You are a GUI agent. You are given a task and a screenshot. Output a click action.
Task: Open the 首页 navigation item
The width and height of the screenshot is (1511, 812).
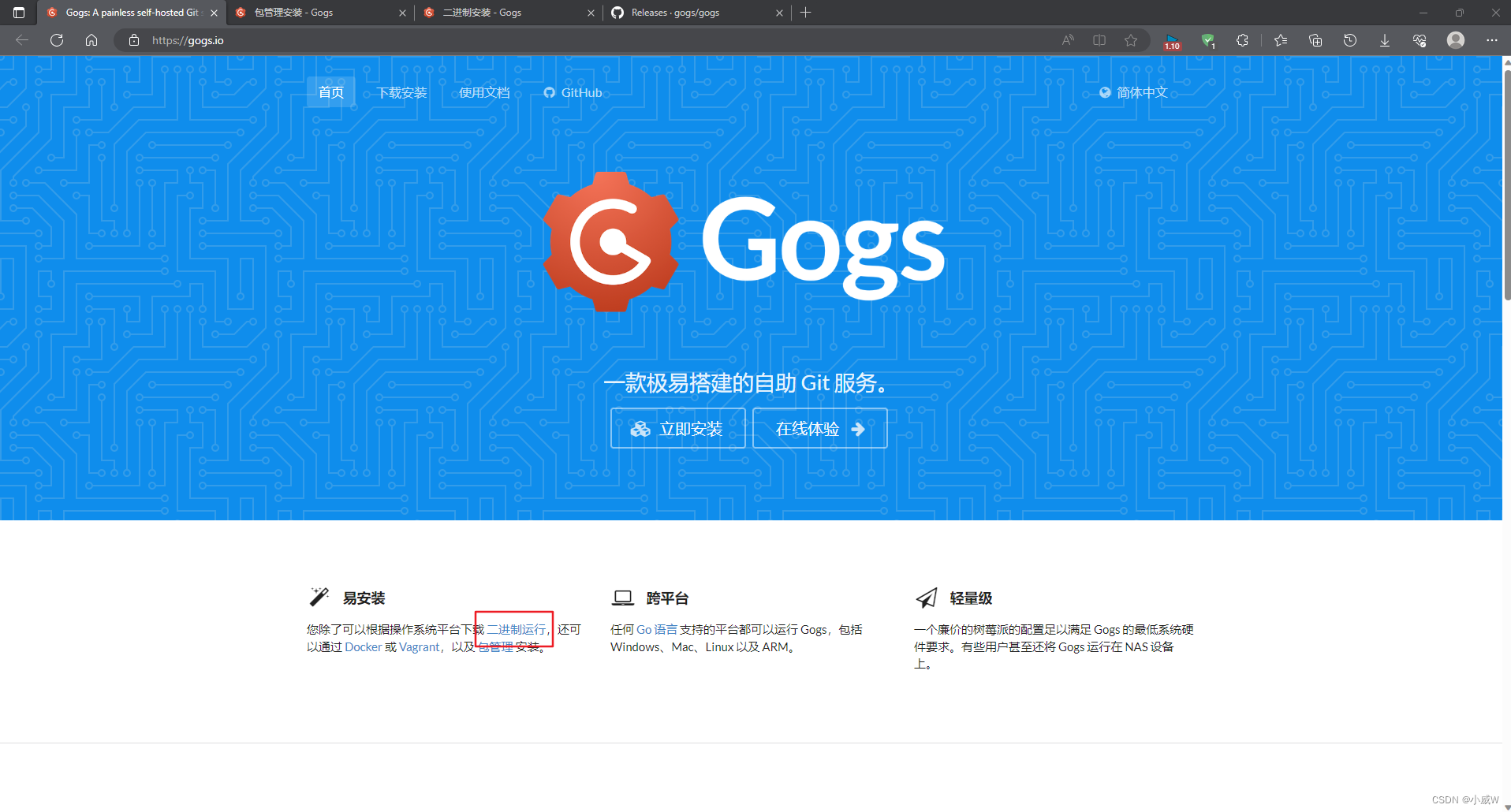[330, 92]
